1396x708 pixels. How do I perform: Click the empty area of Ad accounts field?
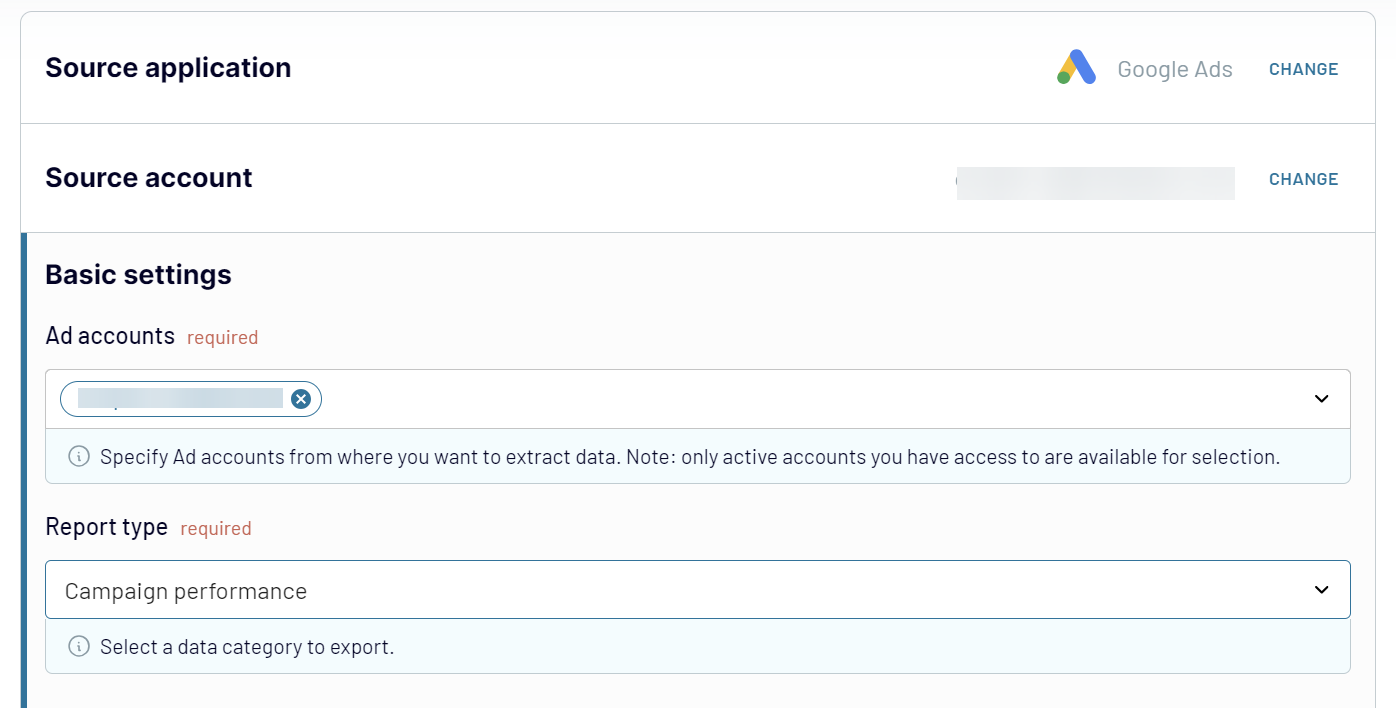[800, 399]
